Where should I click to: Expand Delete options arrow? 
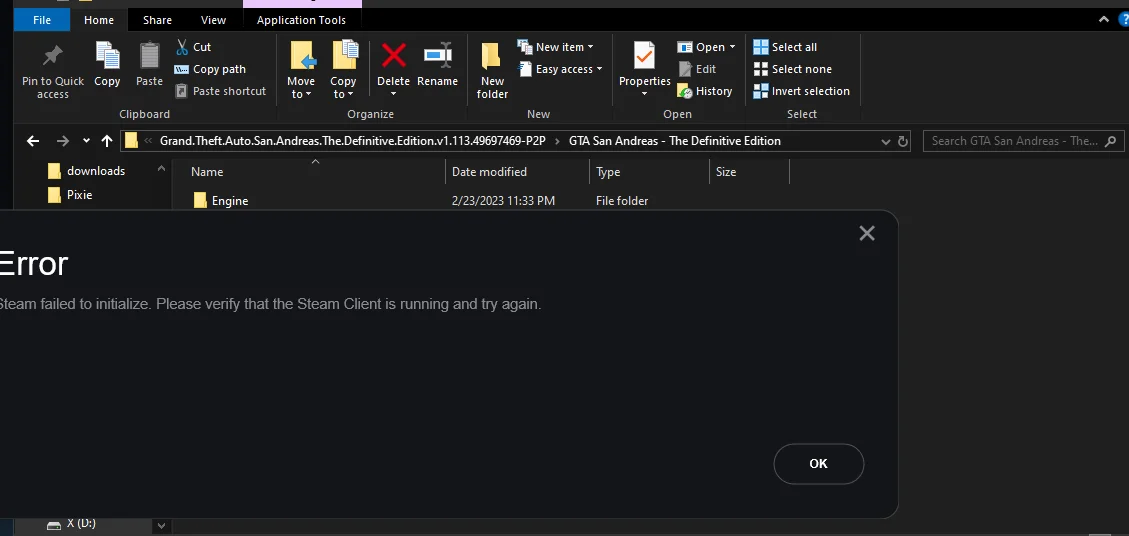(x=393, y=94)
